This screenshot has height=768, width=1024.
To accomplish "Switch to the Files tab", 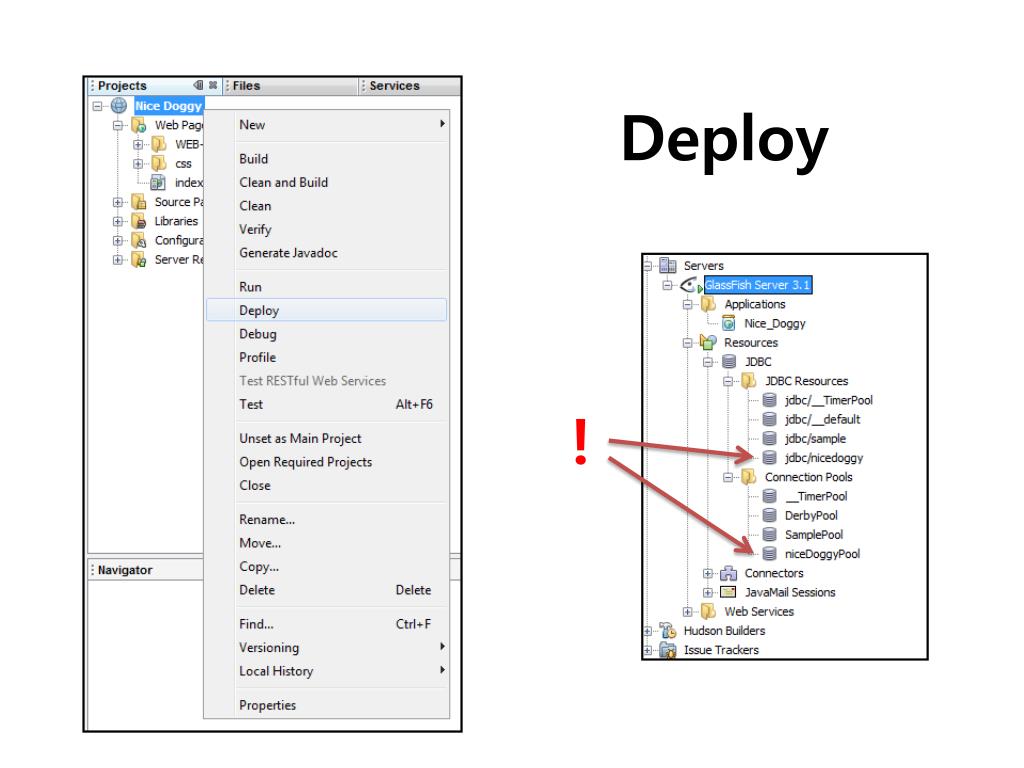I will pyautogui.click(x=291, y=86).
